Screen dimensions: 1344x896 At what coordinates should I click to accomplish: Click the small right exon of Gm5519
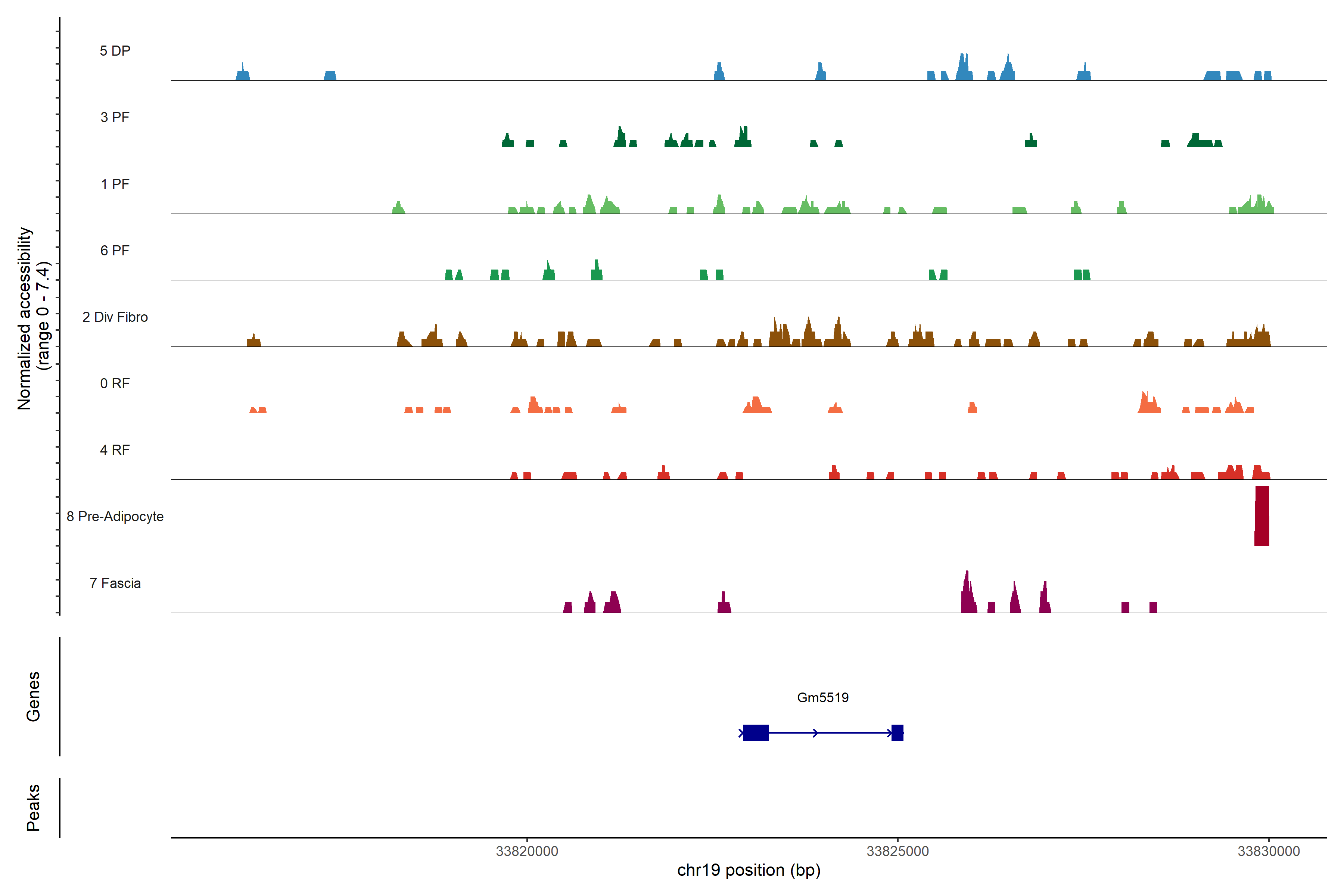click(897, 732)
